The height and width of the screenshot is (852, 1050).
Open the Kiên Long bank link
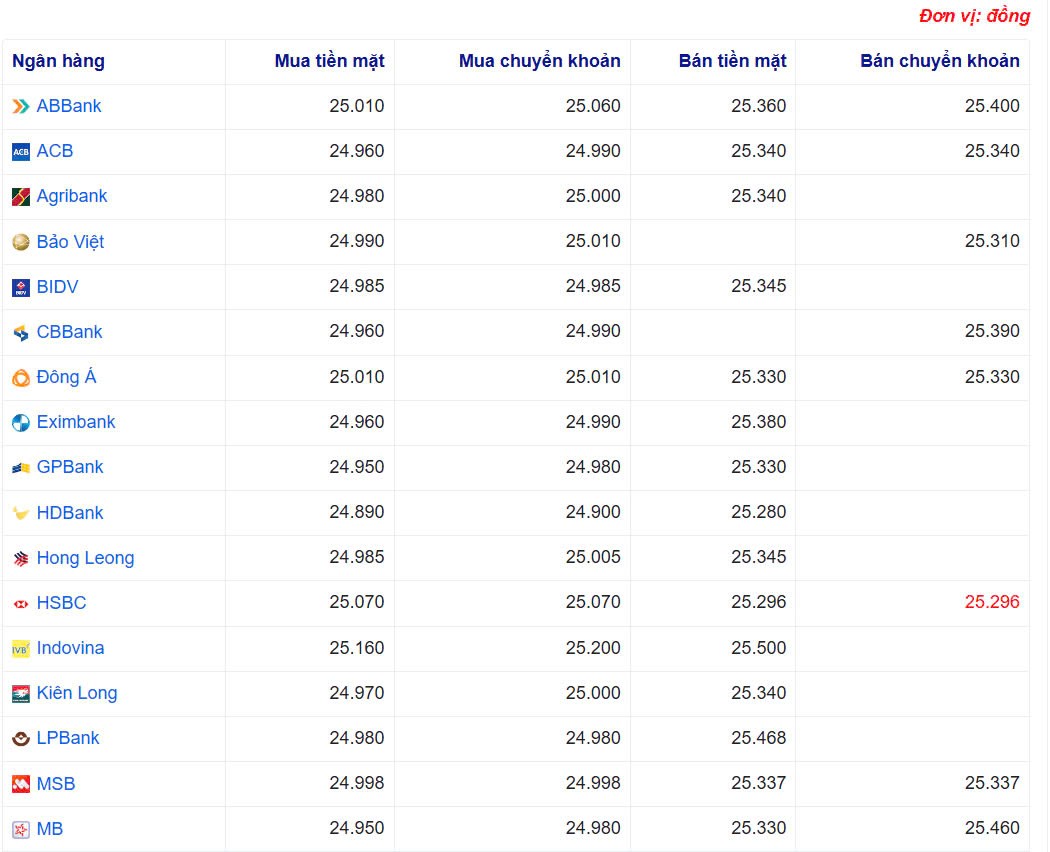[77, 693]
